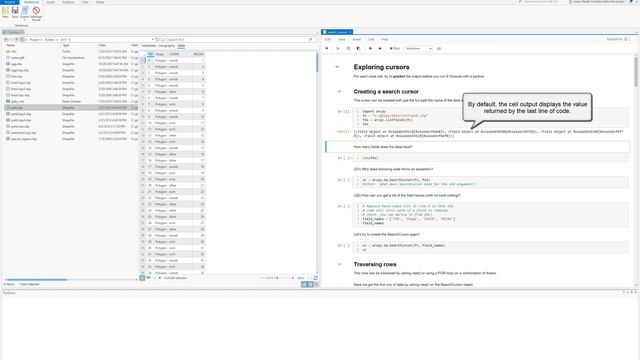The height and width of the screenshot is (360, 640).
Task: Select the Table preview tab
Action: point(181,46)
